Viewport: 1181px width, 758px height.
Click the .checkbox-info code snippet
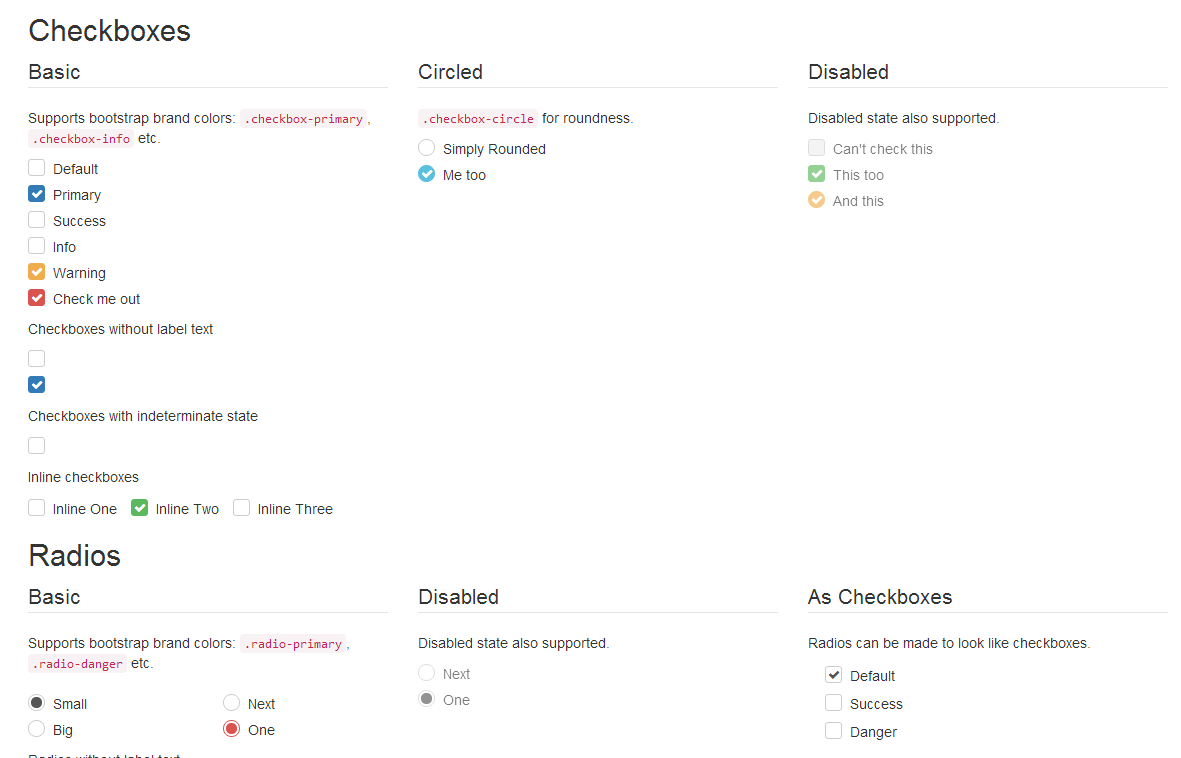(x=81, y=139)
